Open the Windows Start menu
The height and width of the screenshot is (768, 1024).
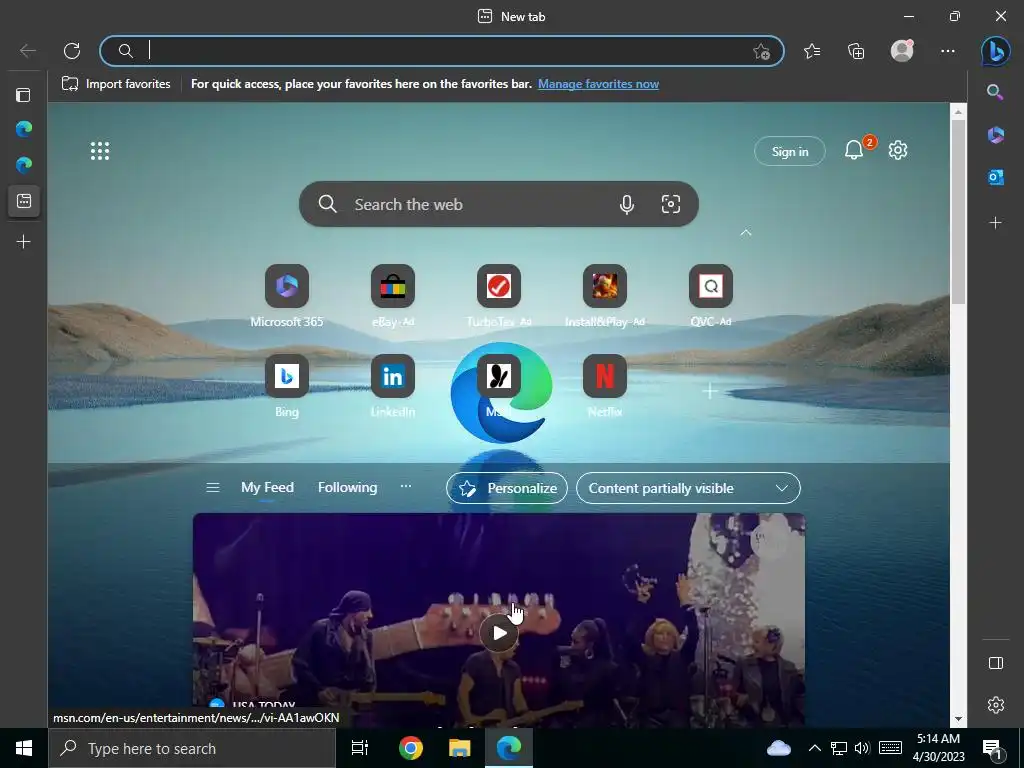(24, 748)
